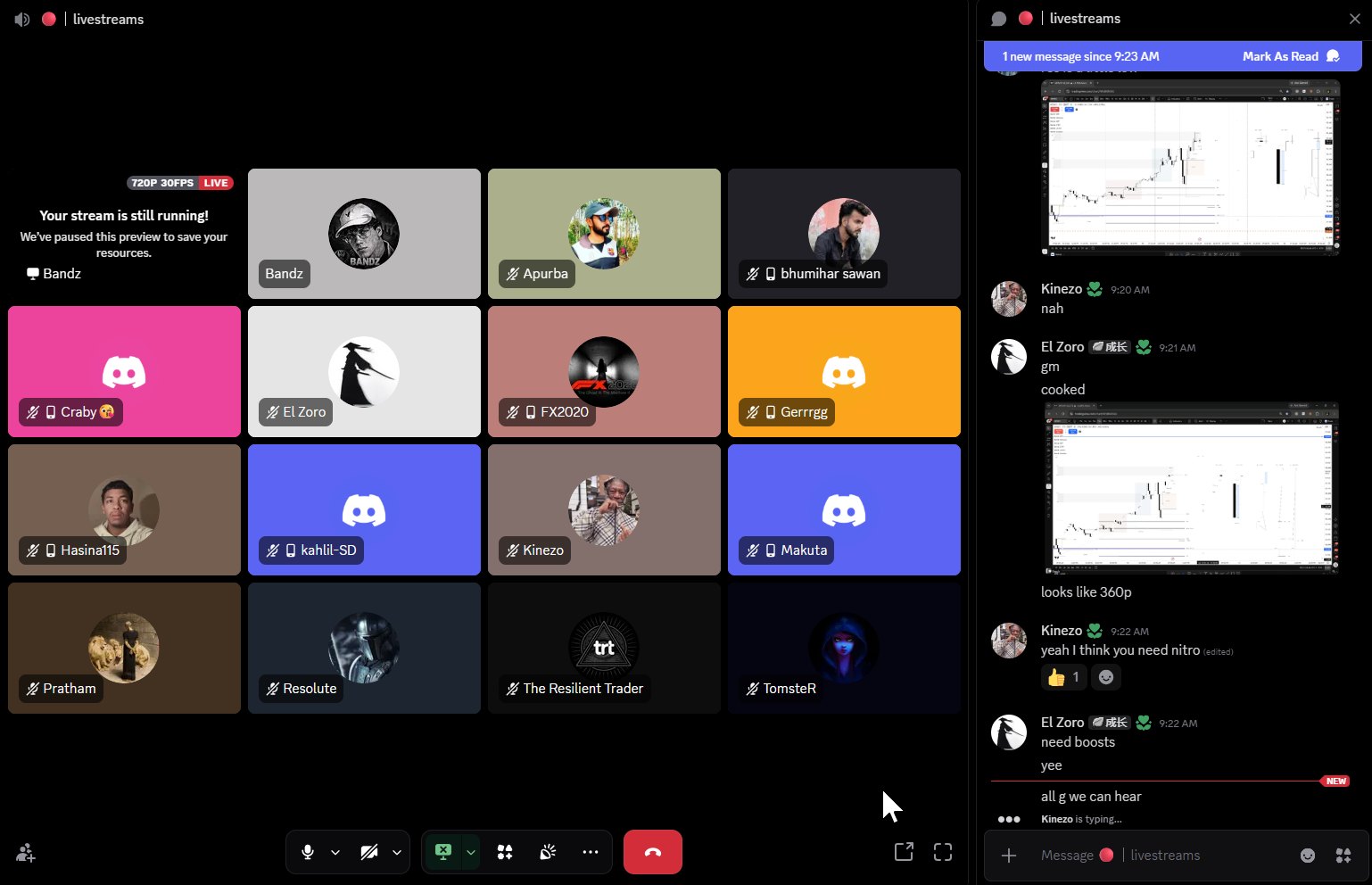Image resolution: width=1372 pixels, height=885 pixels.
Task: Select the Makuta participant tile
Action: (844, 509)
